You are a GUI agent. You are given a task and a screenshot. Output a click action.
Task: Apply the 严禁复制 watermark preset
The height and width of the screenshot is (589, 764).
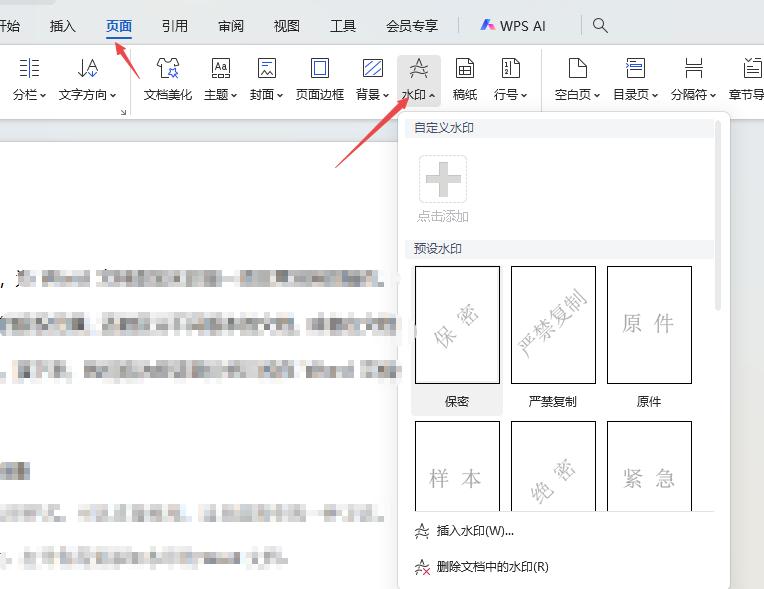pyautogui.click(x=553, y=325)
